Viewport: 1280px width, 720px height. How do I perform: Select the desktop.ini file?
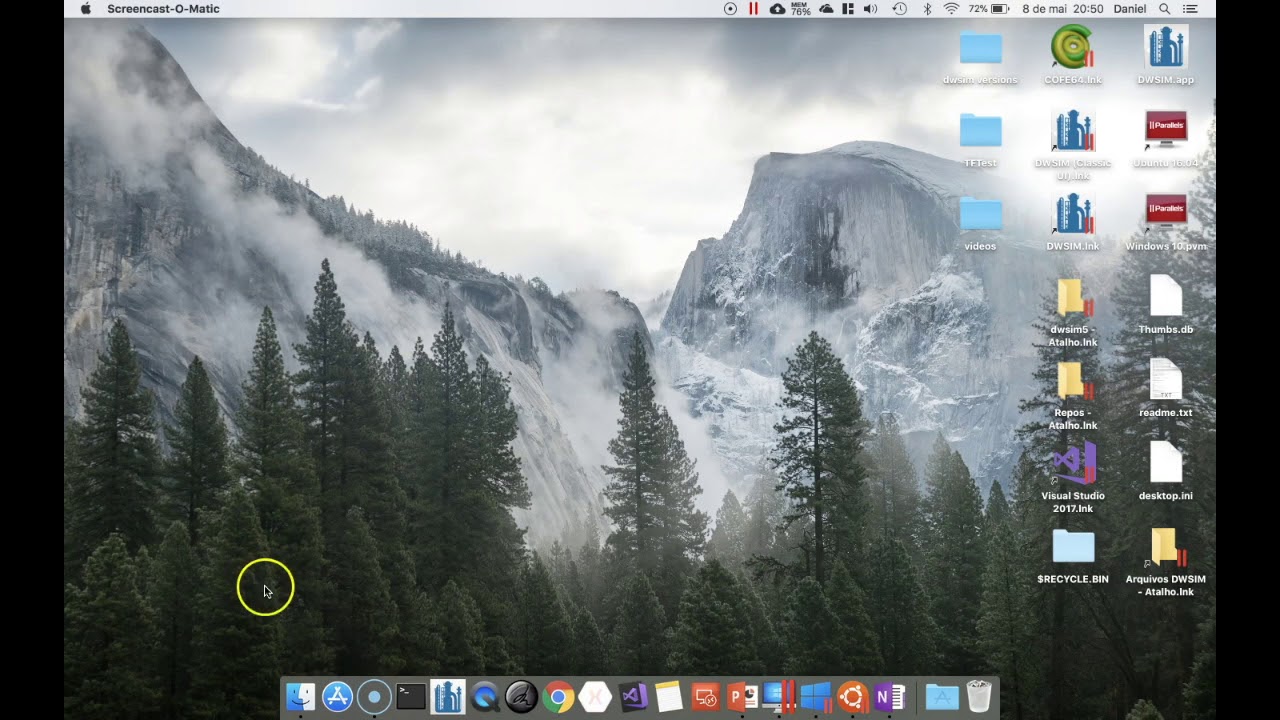1166,463
